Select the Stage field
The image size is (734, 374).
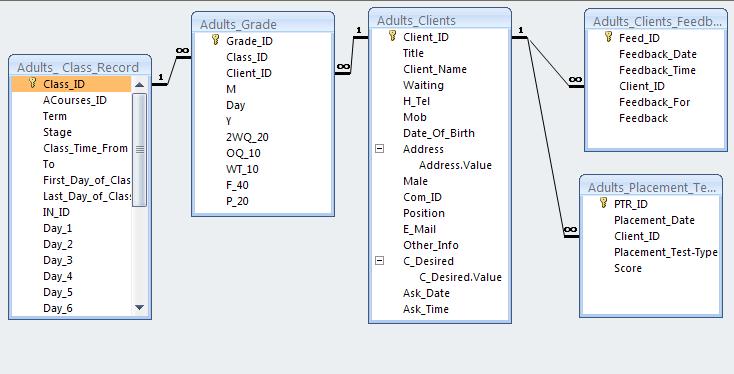coord(57,132)
